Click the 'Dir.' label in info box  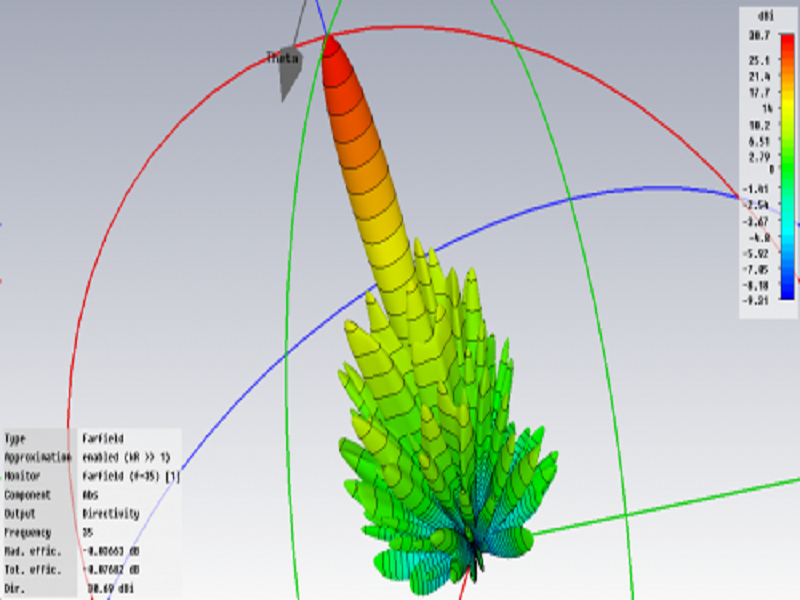15,589
